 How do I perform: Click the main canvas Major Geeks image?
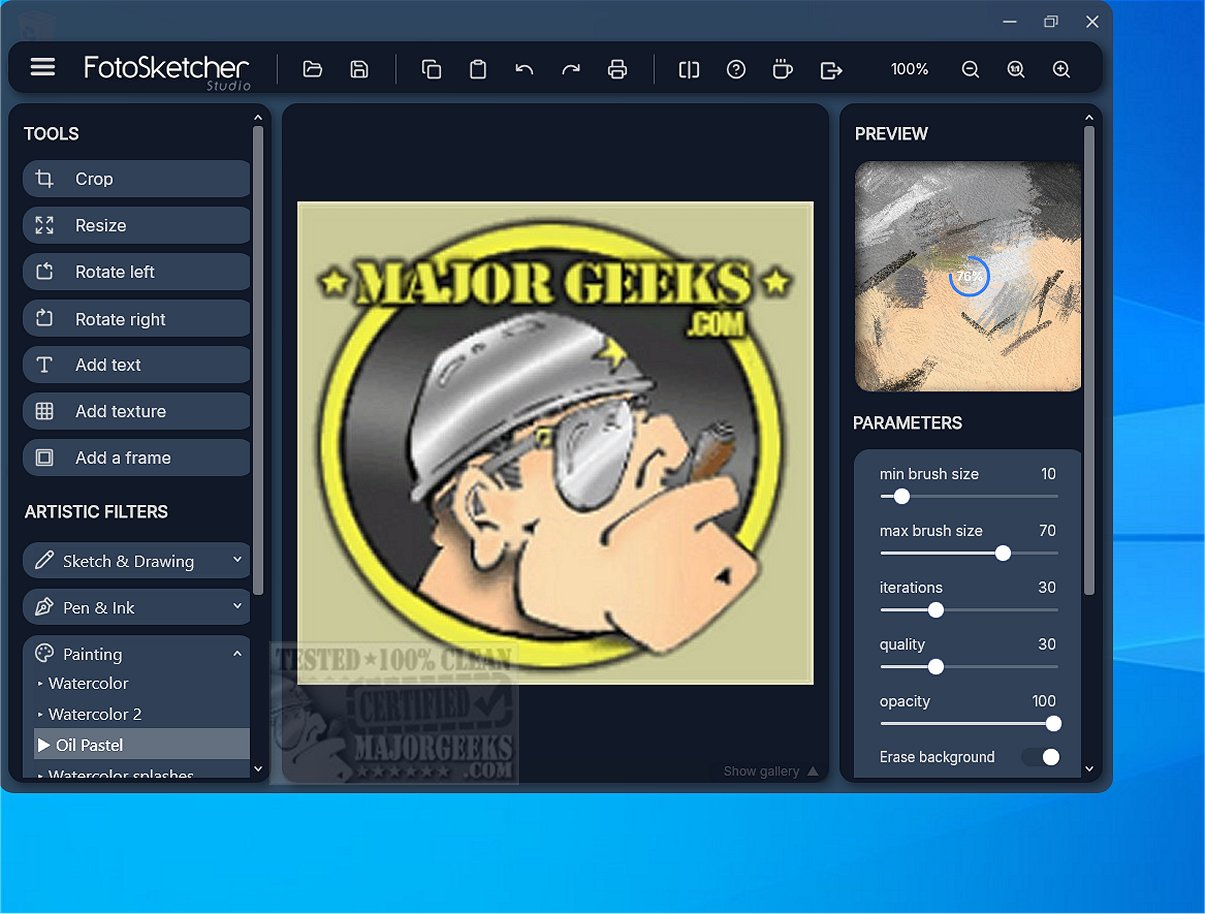tap(555, 443)
